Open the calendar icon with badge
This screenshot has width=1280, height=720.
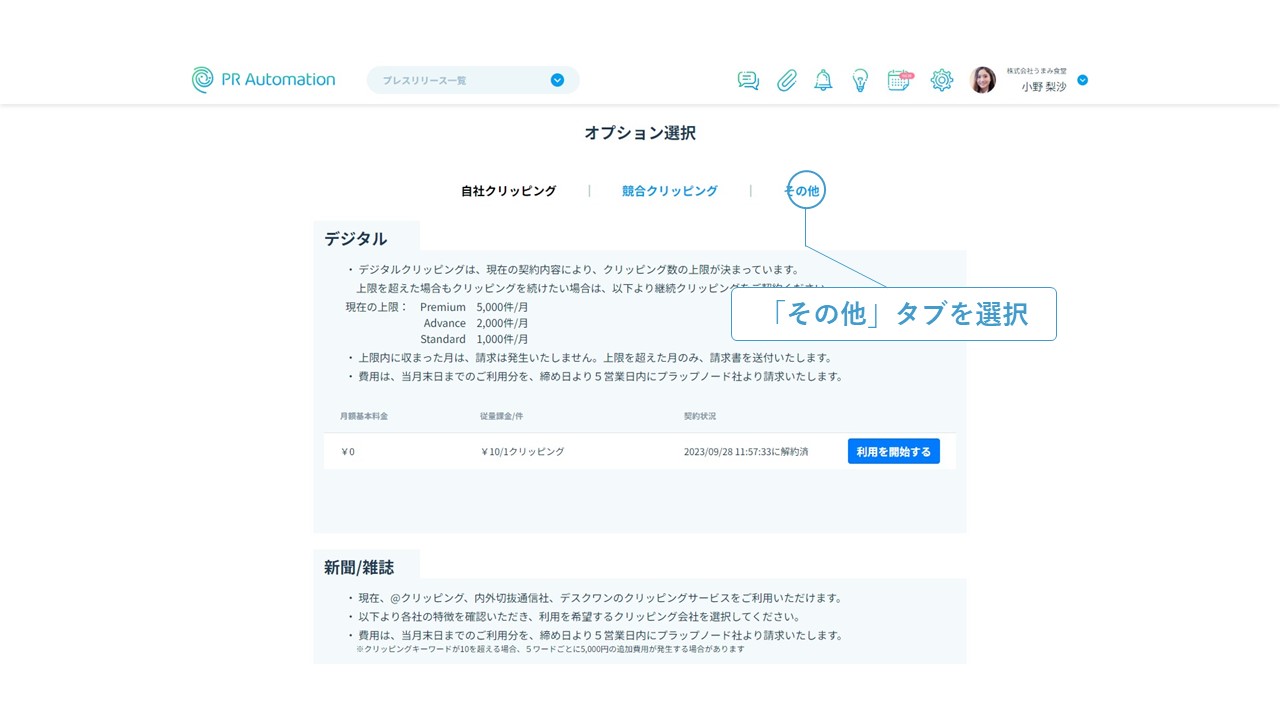click(900, 81)
